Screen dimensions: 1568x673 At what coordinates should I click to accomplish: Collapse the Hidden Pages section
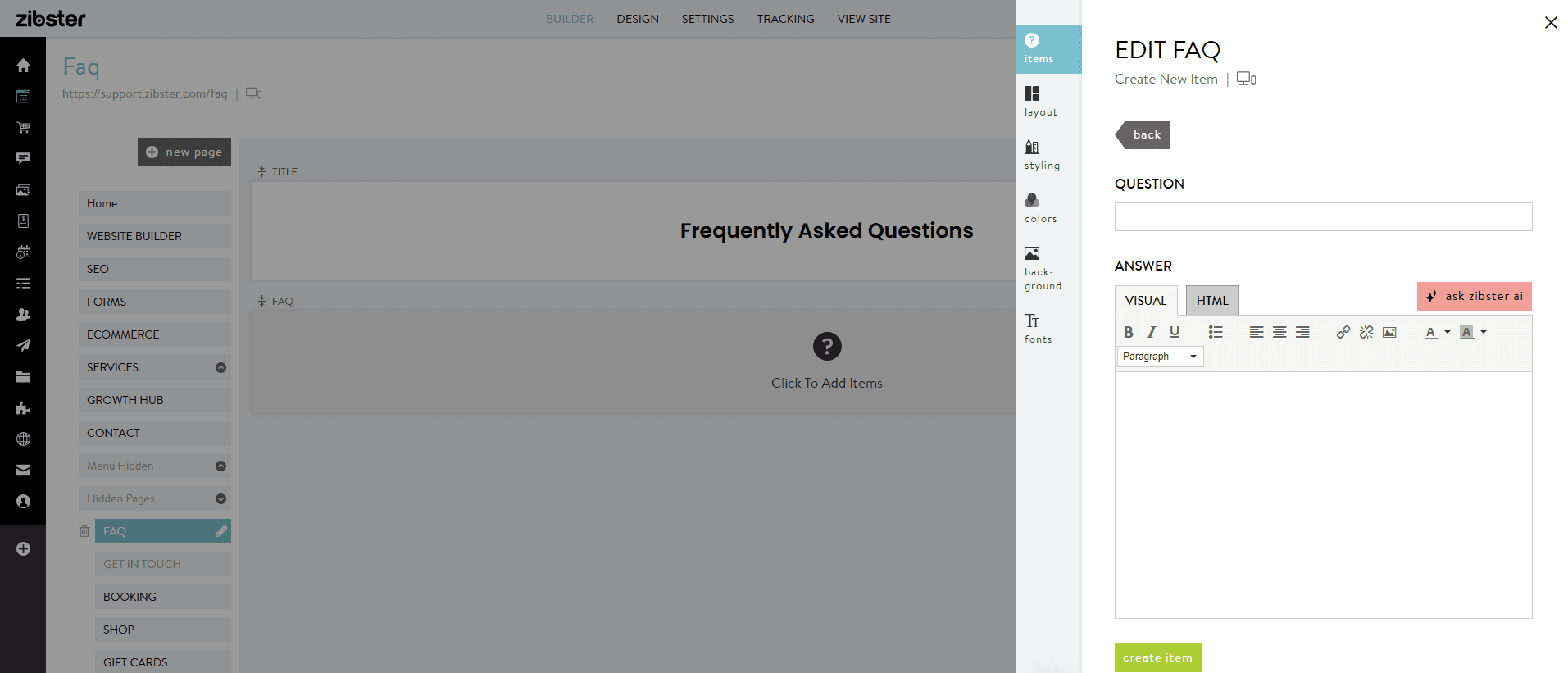(220, 498)
